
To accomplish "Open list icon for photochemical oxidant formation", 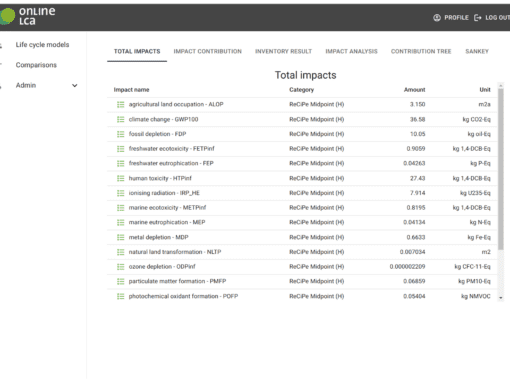I will pos(120,296).
